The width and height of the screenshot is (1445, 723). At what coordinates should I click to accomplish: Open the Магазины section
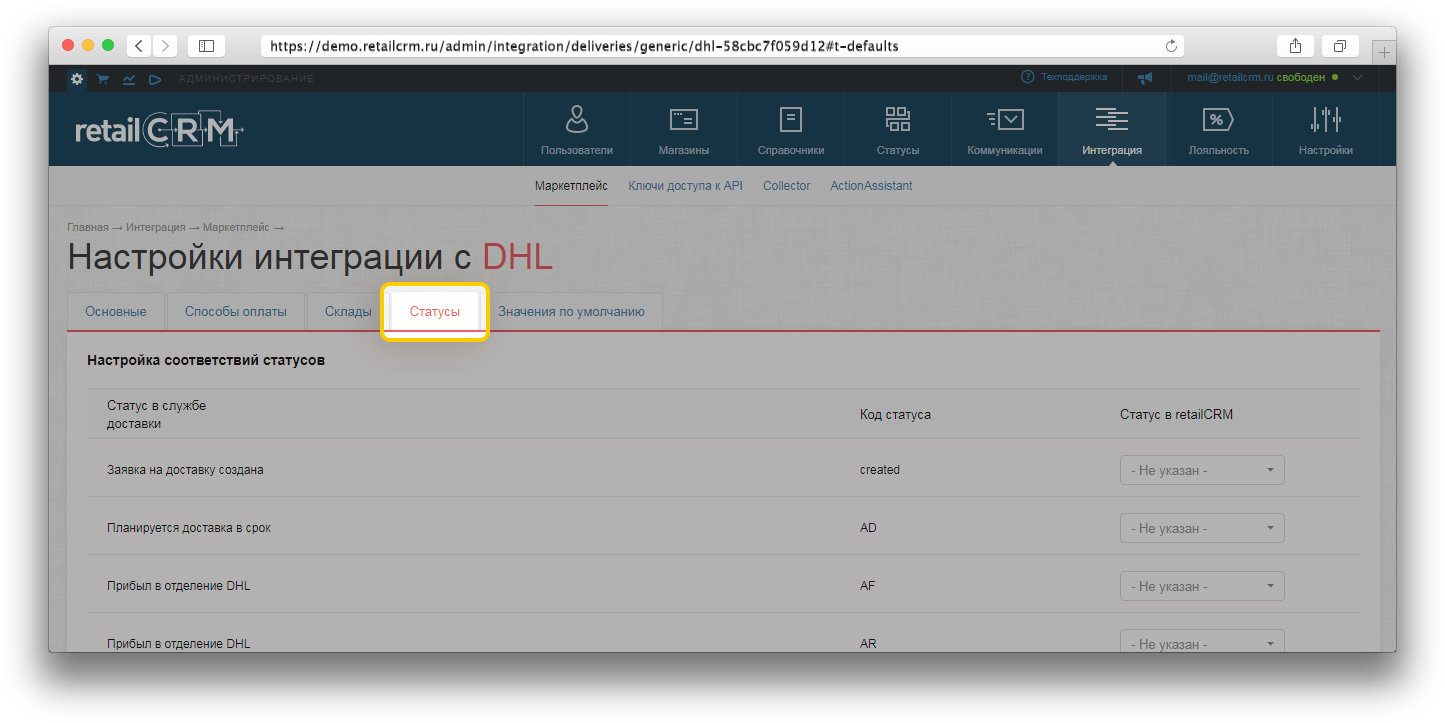coord(684,129)
